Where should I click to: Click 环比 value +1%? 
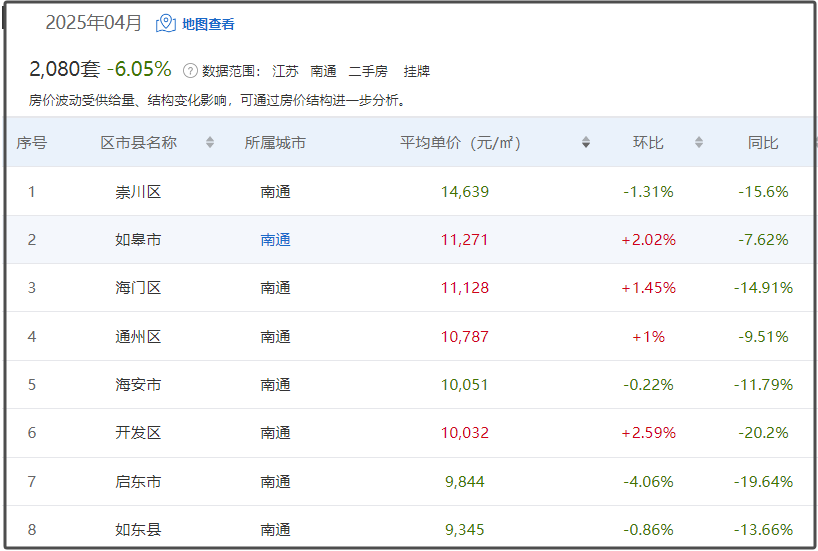click(648, 337)
